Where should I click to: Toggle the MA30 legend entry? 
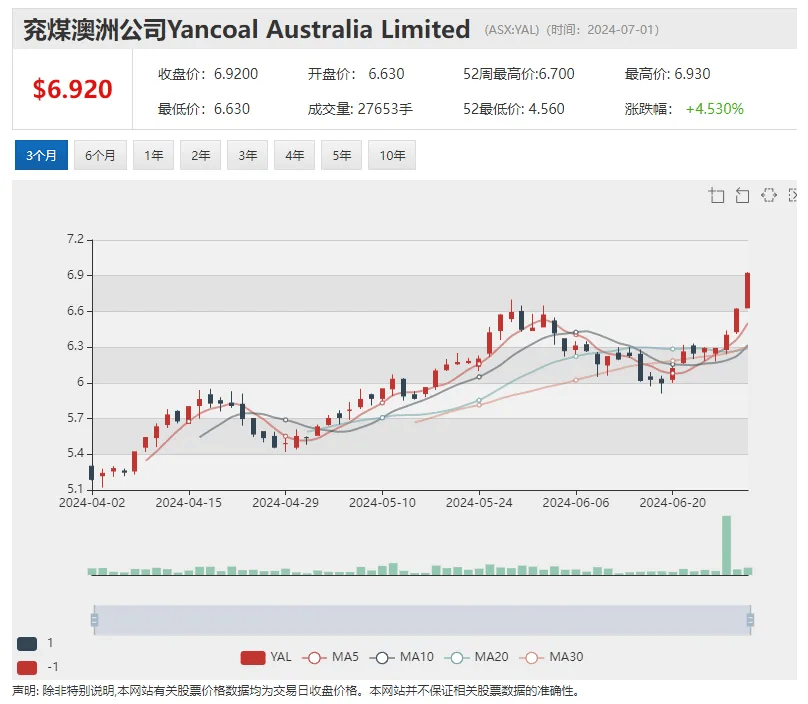click(x=553, y=657)
